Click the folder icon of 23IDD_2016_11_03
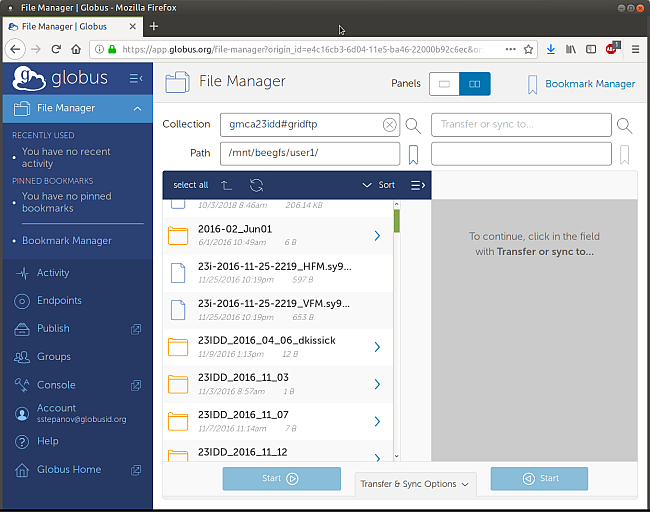 pos(178,384)
